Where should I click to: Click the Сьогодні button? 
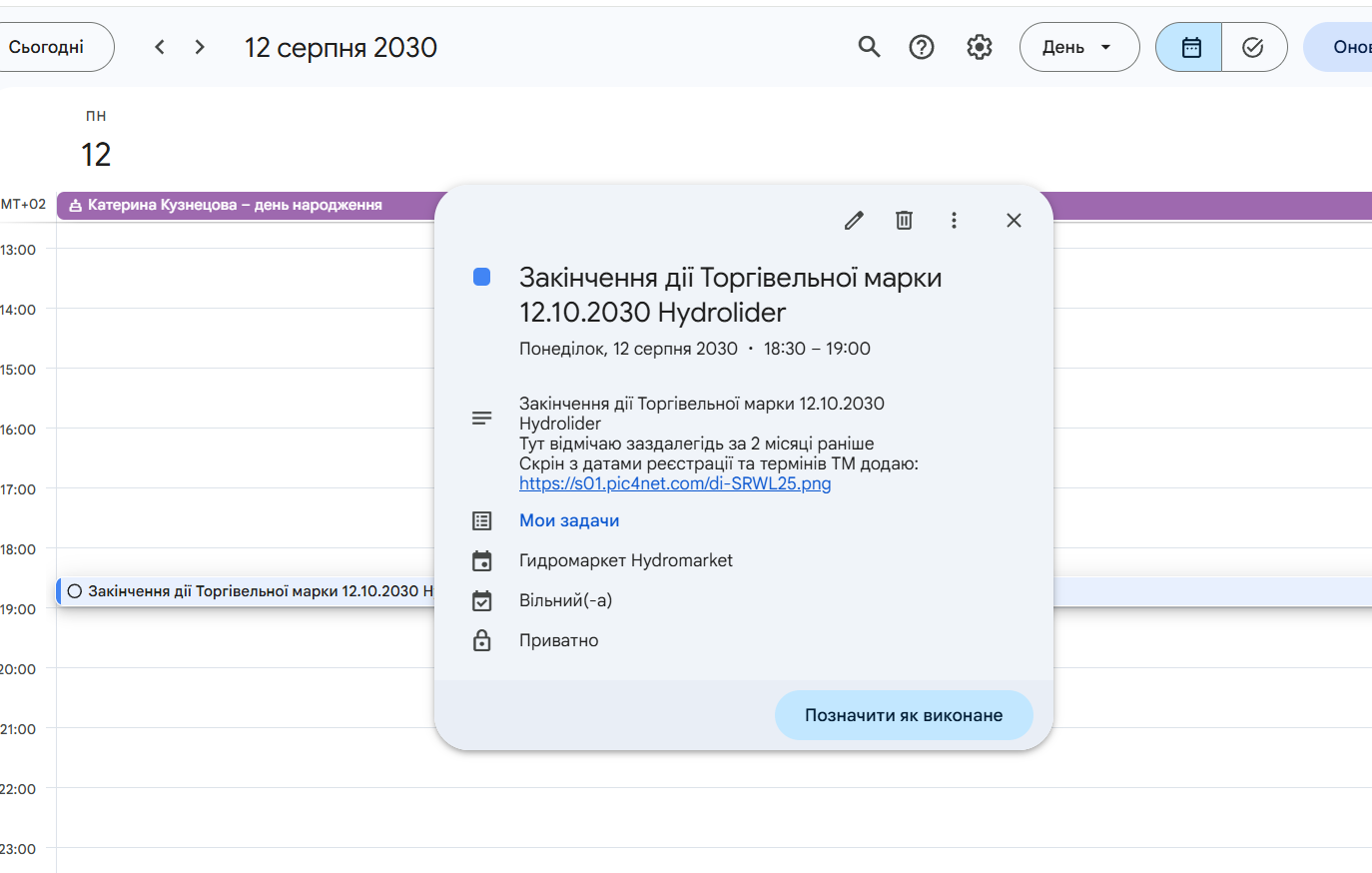50,47
